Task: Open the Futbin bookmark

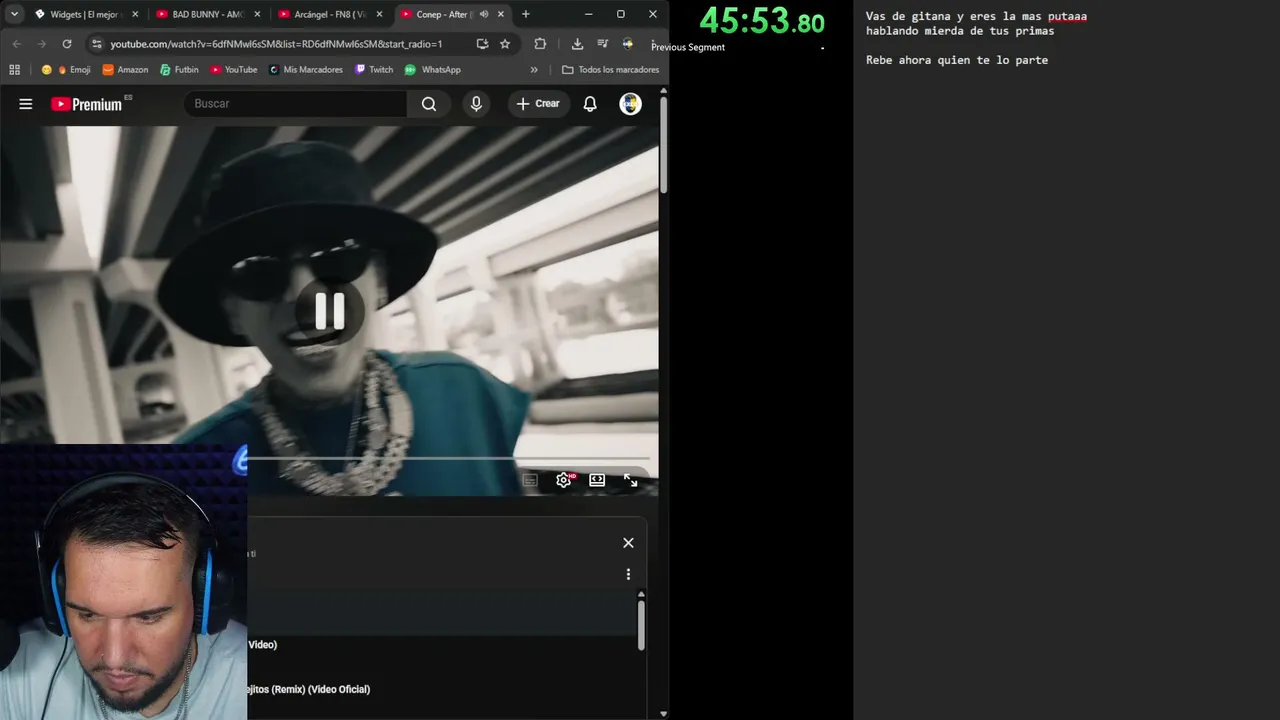Action: click(179, 70)
